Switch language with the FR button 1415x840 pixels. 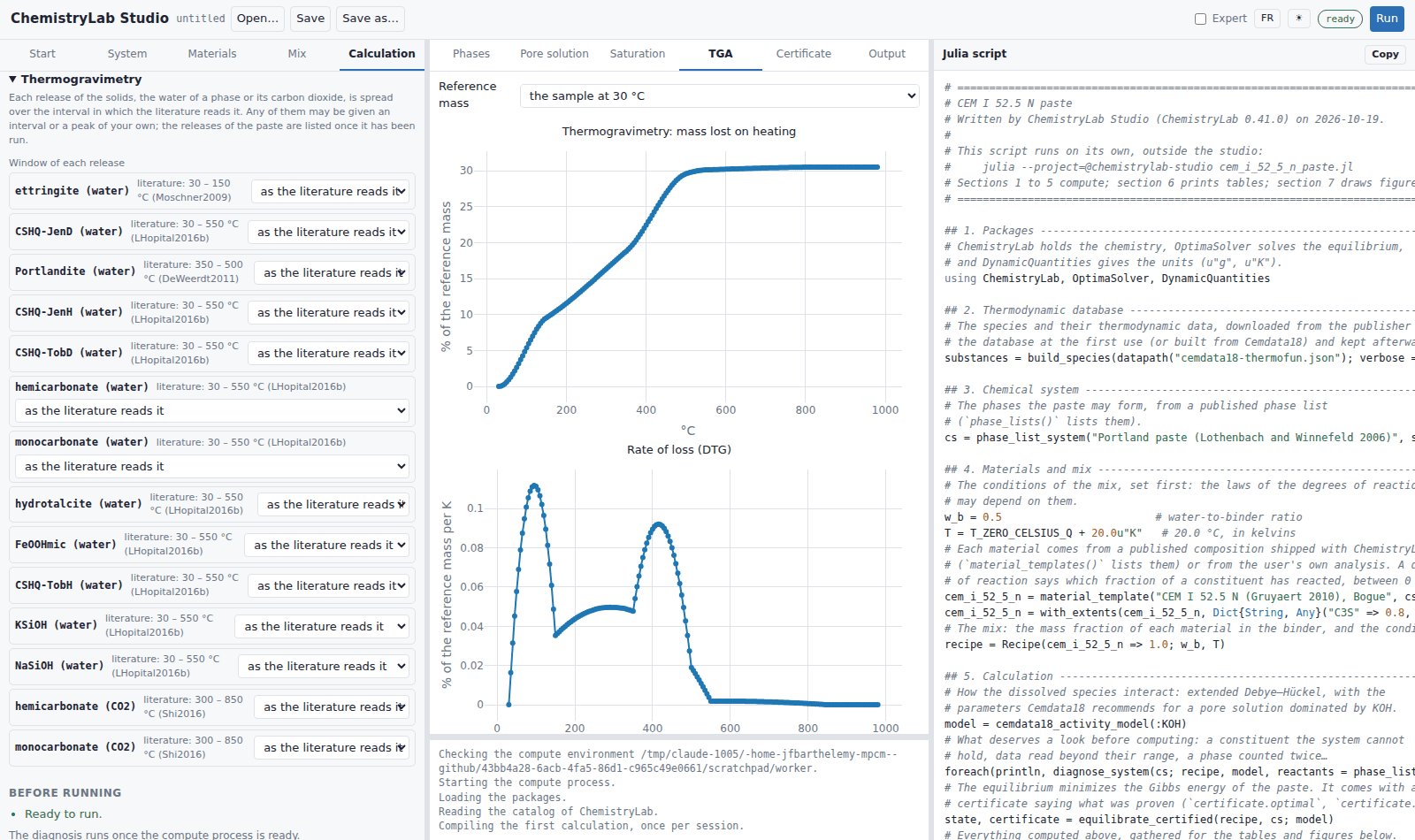pyautogui.click(x=1267, y=19)
